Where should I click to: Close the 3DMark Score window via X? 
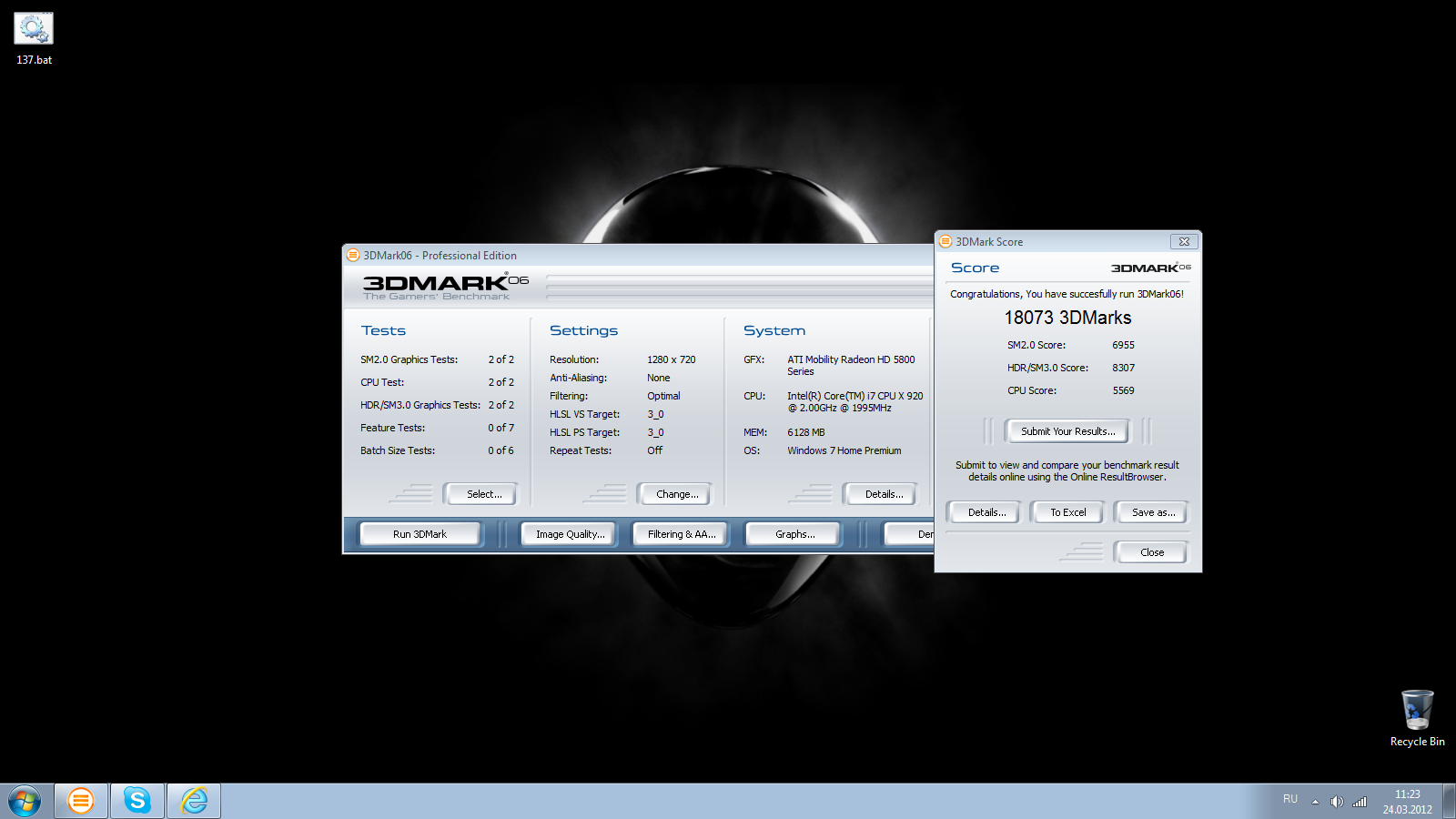click(x=1184, y=241)
